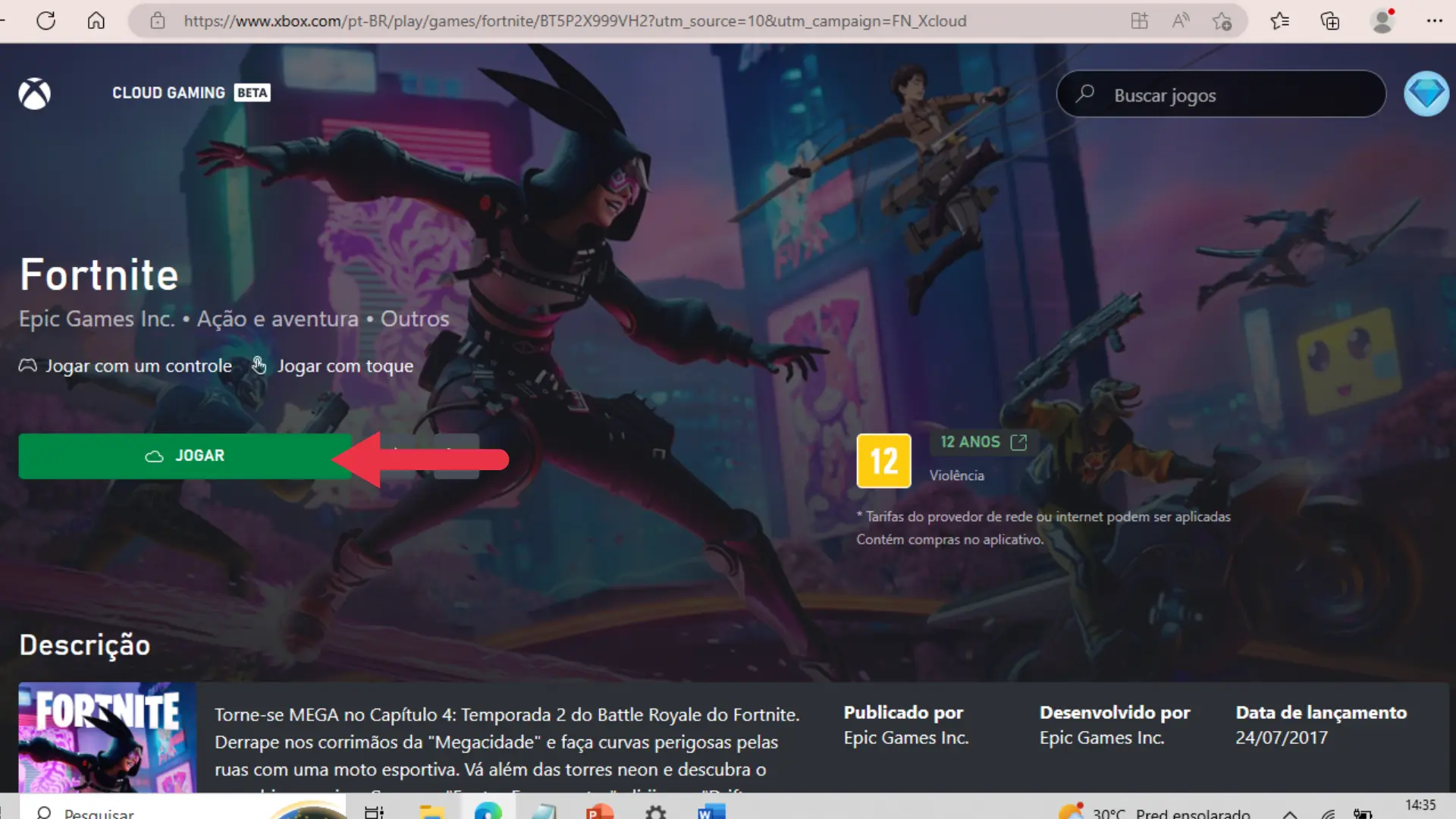This screenshot has height=819, width=1456.
Task: Go to the browser home page icon
Action: click(x=96, y=20)
